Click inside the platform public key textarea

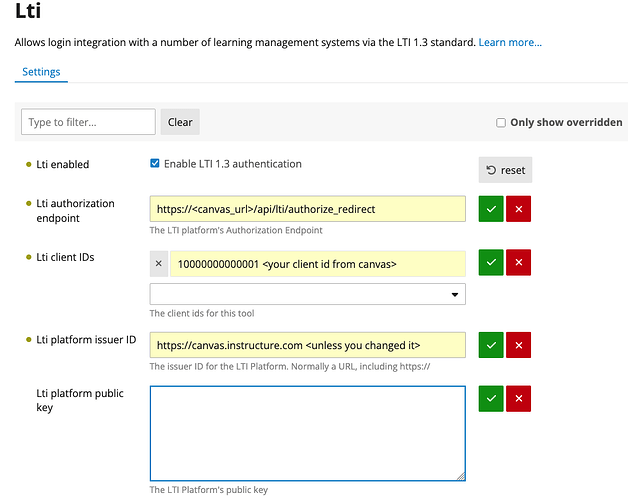308,433
